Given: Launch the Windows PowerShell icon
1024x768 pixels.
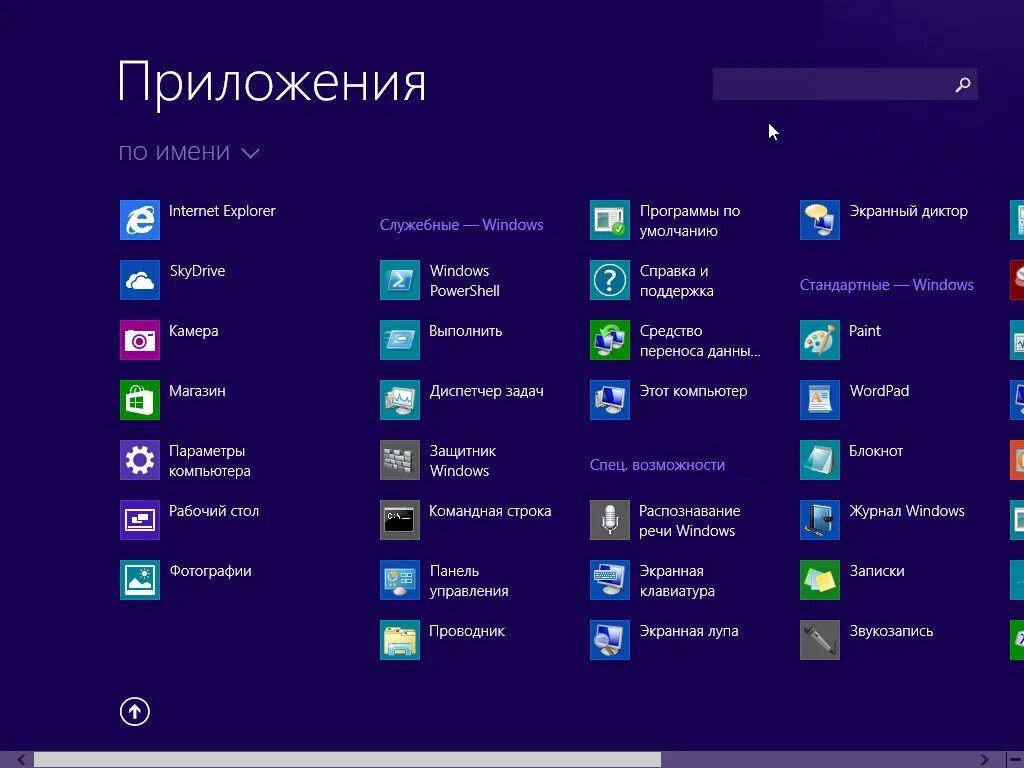Looking at the screenshot, I should (x=400, y=280).
